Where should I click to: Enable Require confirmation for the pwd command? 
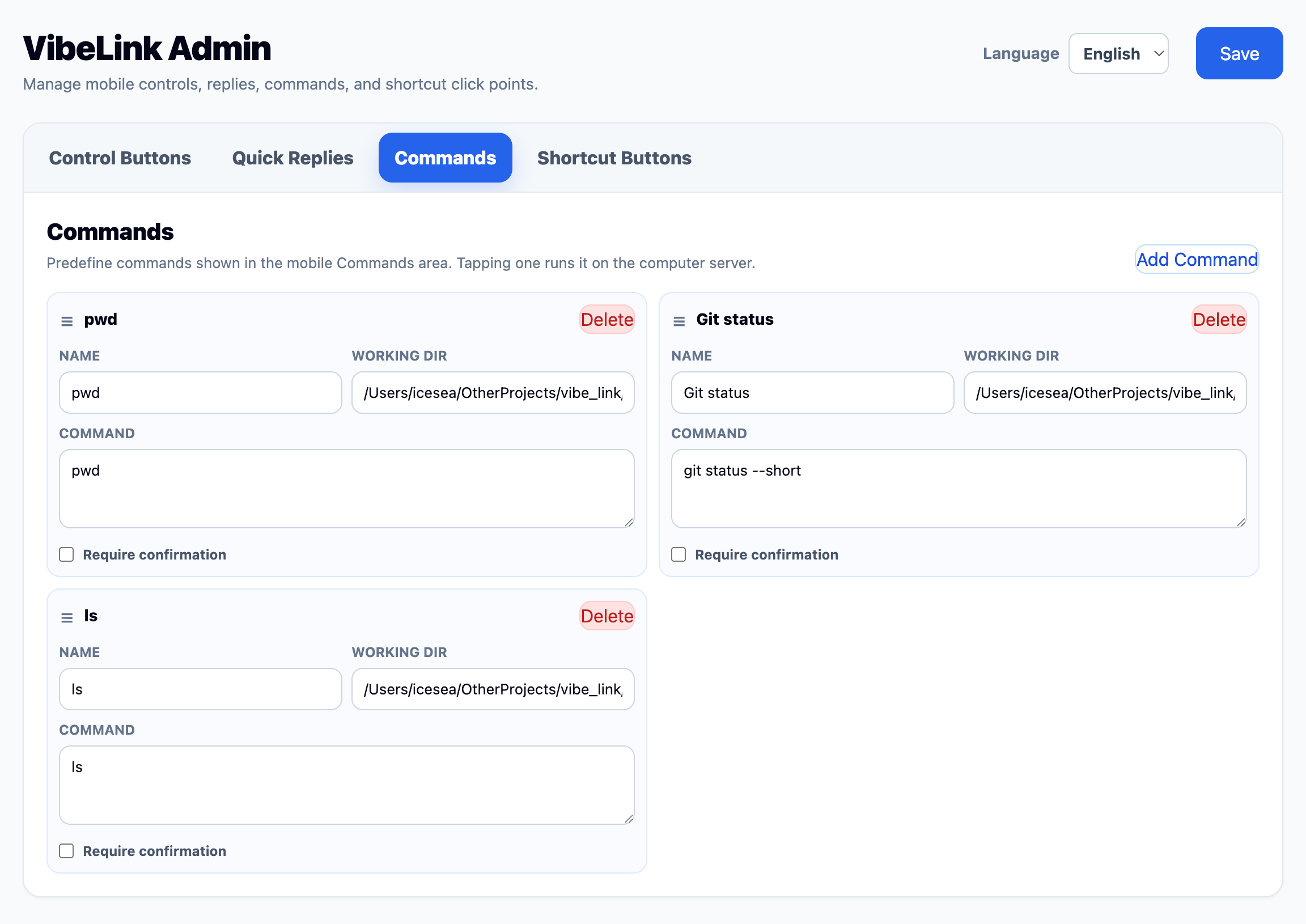tap(66, 554)
